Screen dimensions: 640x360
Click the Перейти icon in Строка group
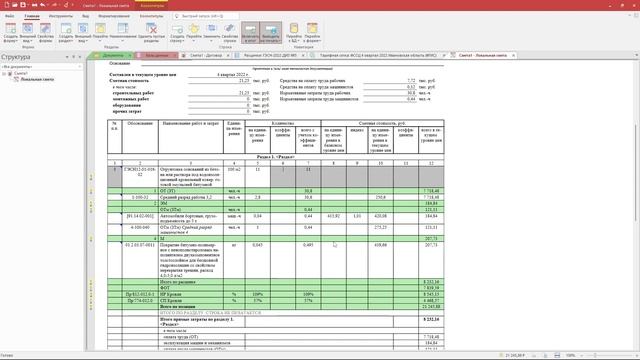194,32
